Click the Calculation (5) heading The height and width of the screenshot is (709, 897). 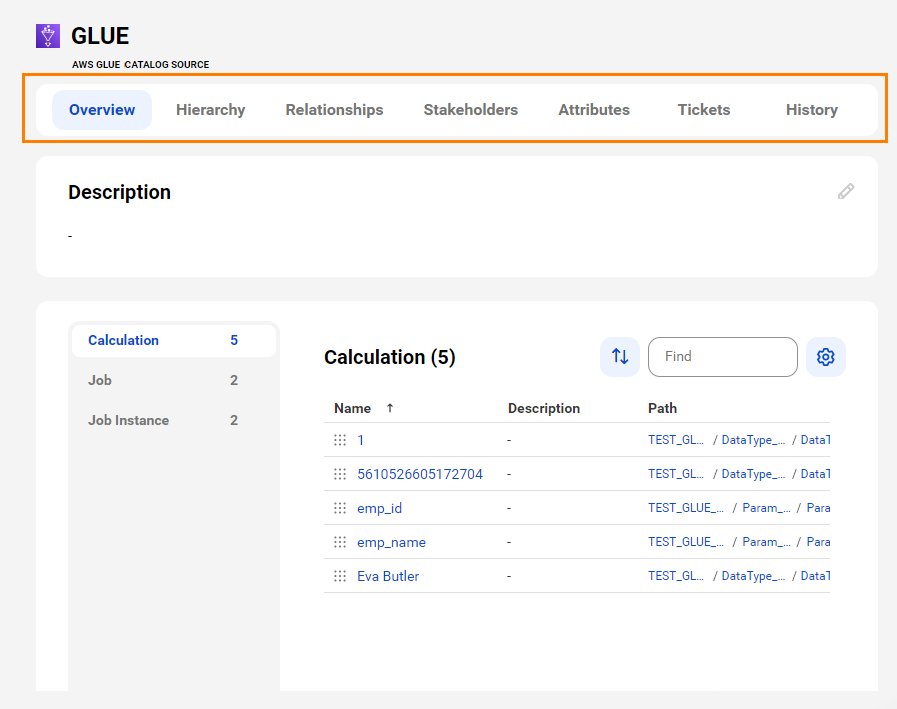390,357
